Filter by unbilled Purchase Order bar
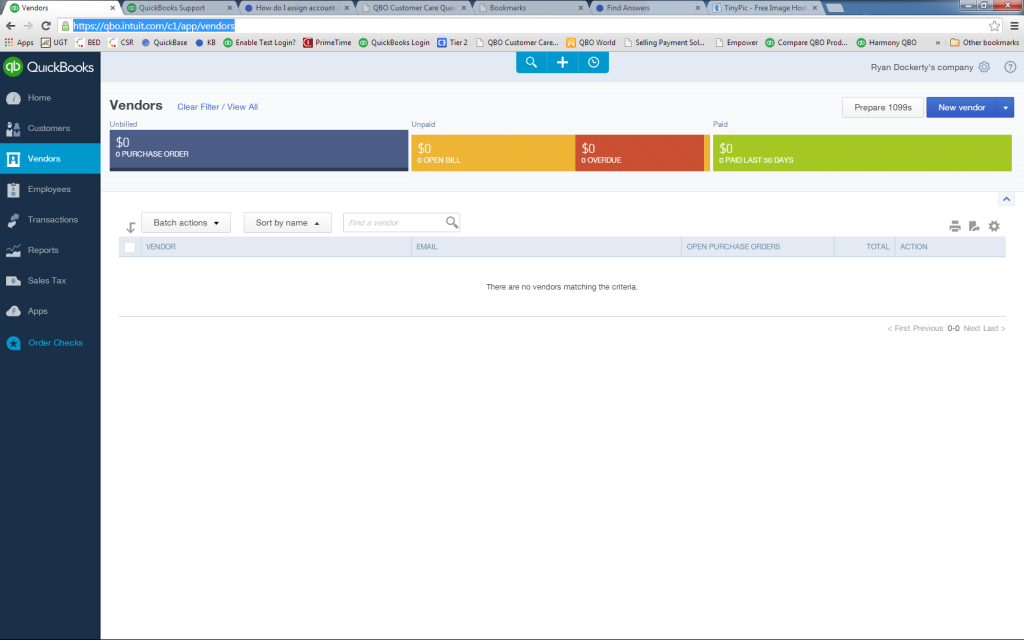1024x640 pixels. pos(259,150)
